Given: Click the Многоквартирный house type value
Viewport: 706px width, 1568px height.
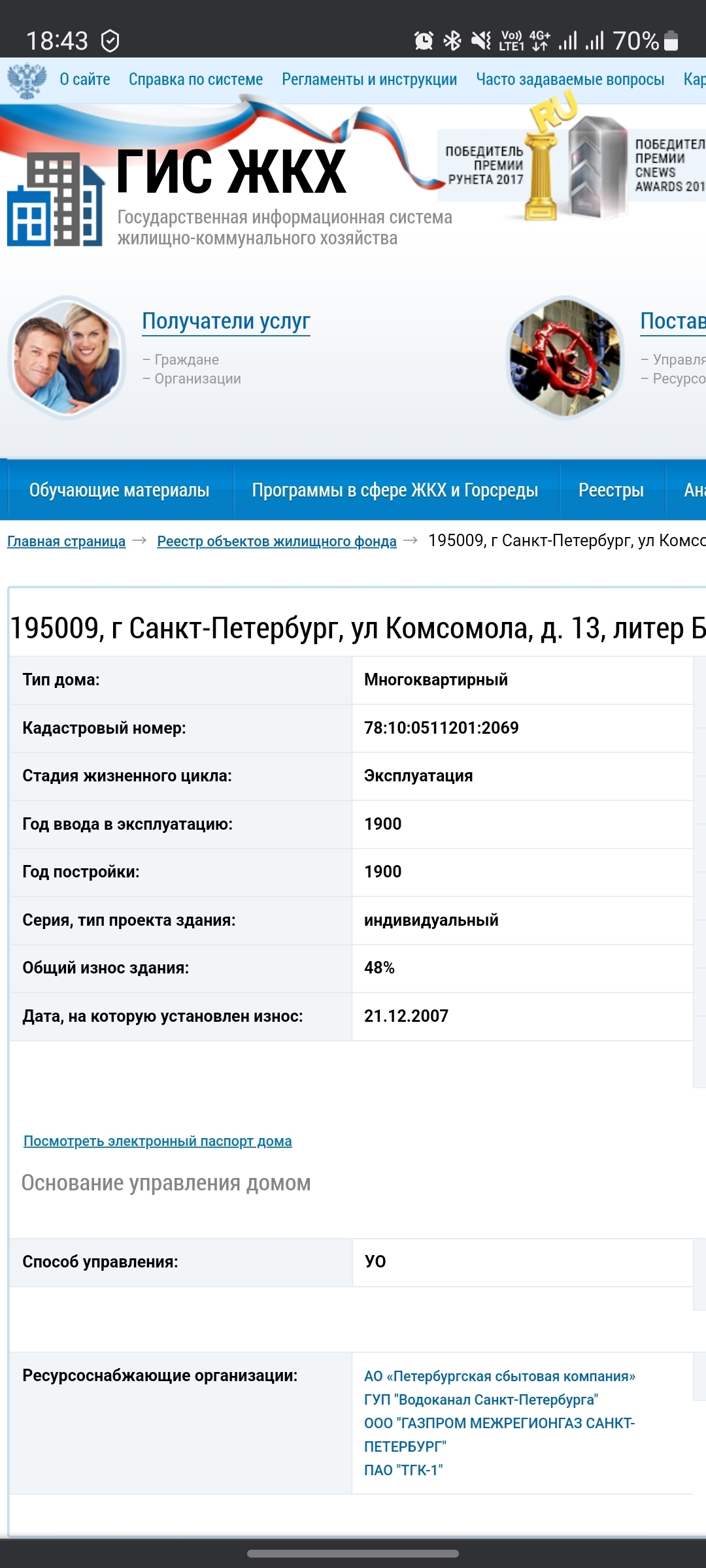Looking at the screenshot, I should [x=436, y=679].
